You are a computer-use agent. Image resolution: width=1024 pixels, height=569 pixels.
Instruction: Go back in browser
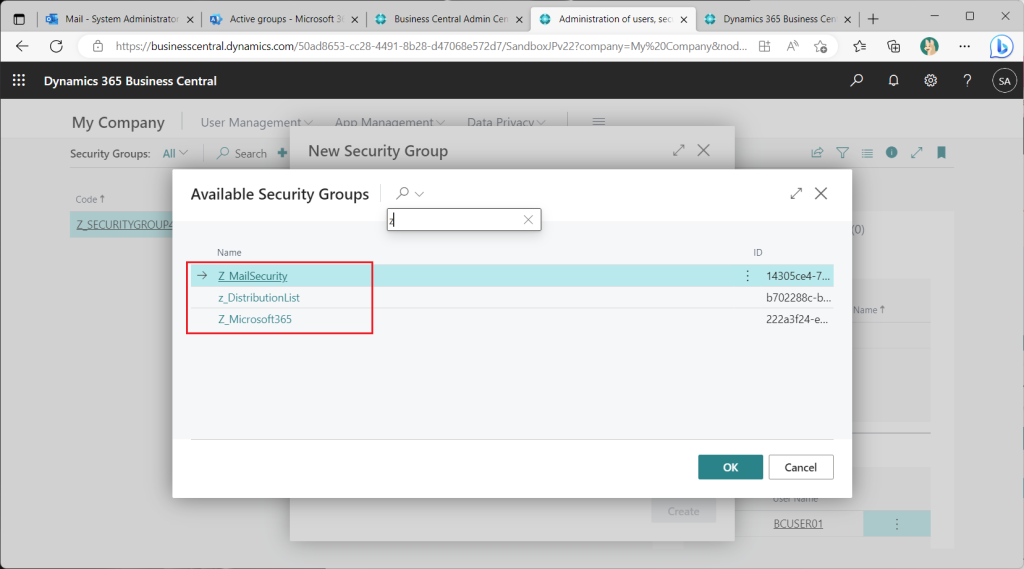click(x=22, y=46)
